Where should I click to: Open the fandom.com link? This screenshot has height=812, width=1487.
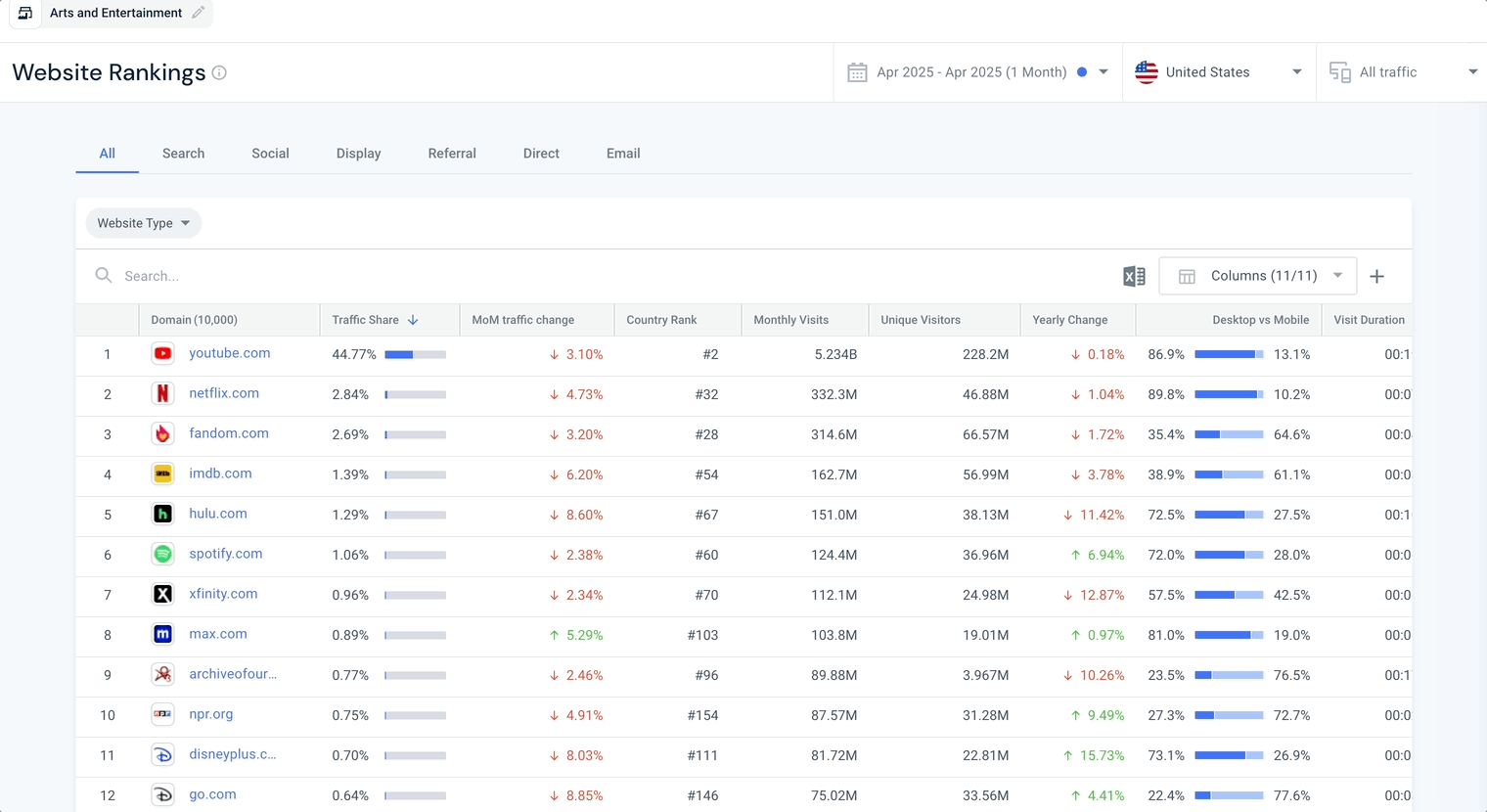[229, 433]
